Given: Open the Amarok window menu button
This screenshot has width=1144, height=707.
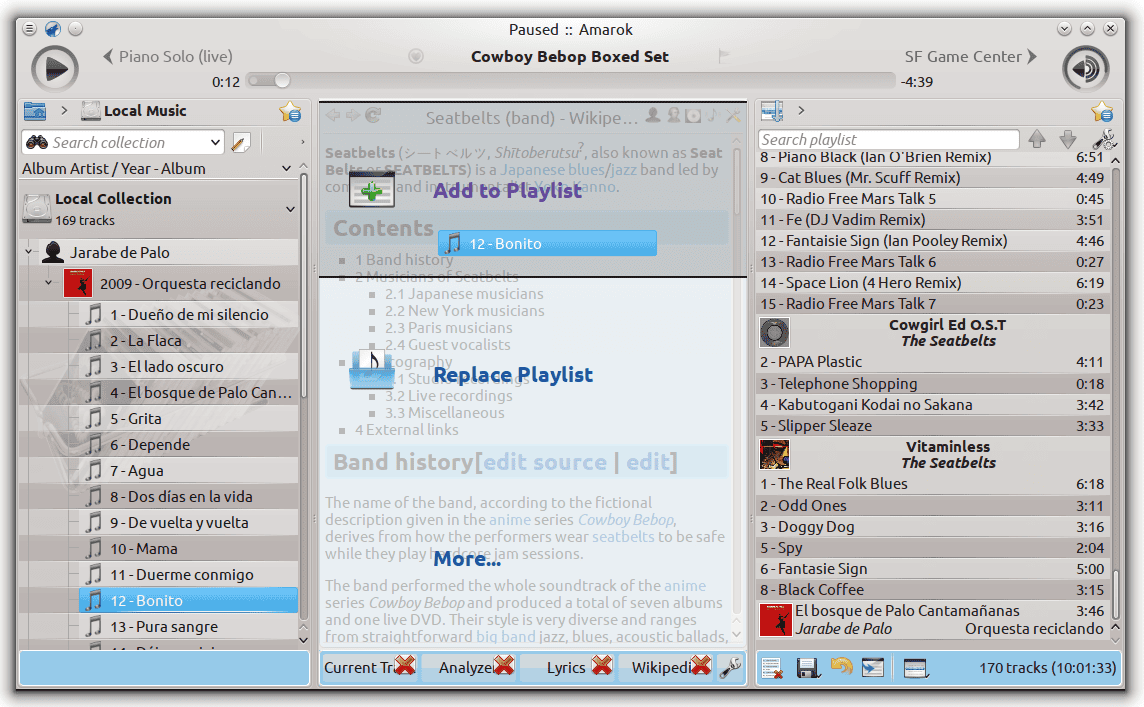Looking at the screenshot, I should click(29, 28).
